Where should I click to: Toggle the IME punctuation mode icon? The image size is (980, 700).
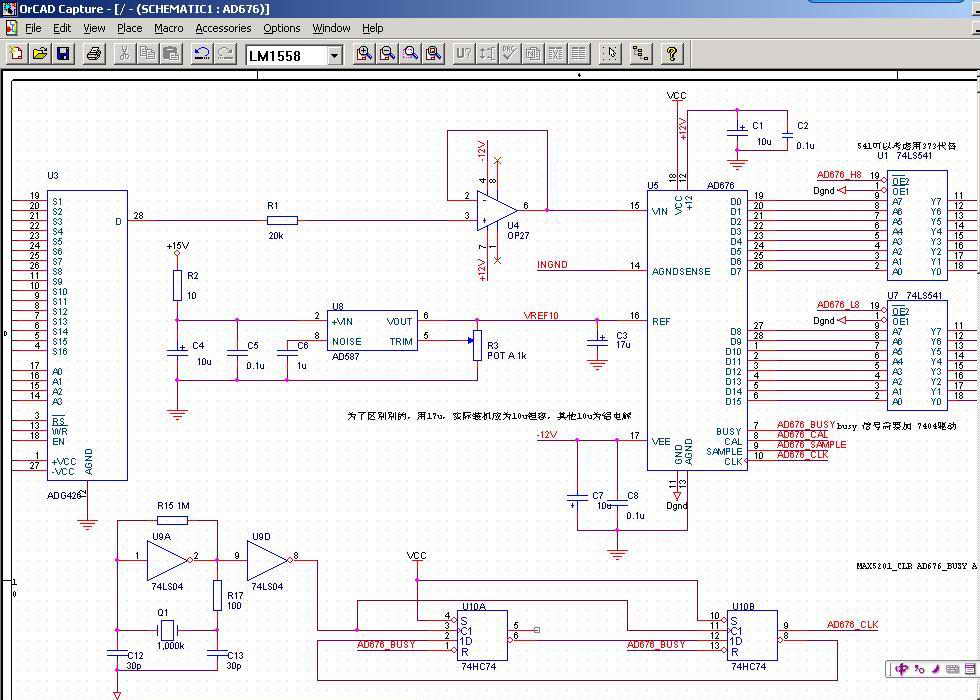point(919,669)
